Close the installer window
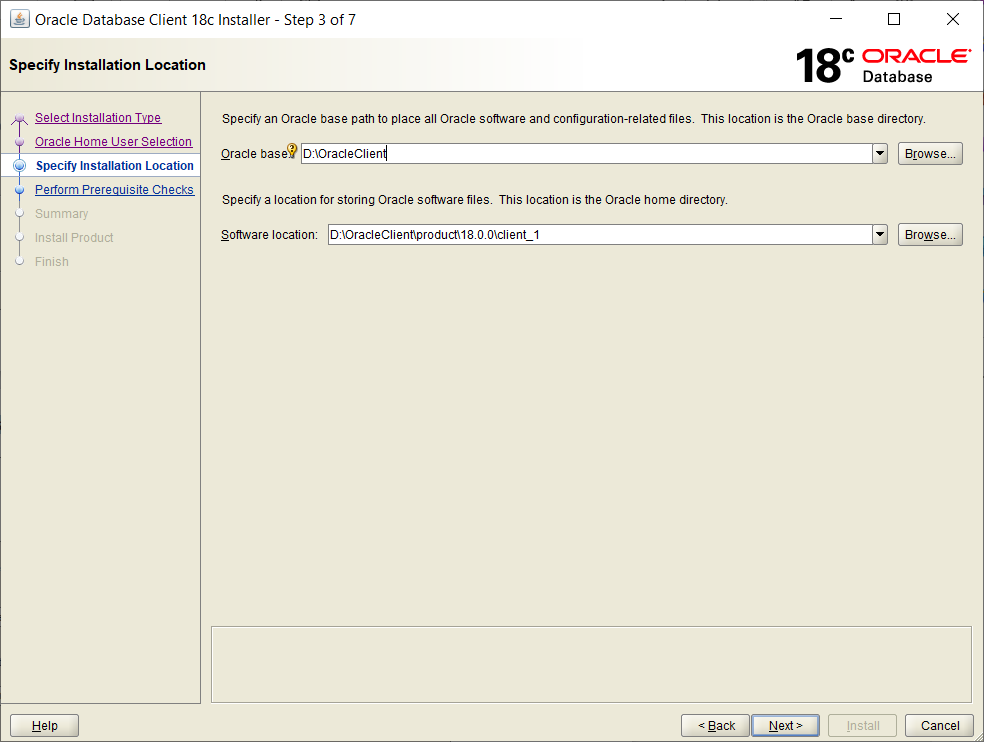Image resolution: width=984 pixels, height=742 pixels. point(953,19)
